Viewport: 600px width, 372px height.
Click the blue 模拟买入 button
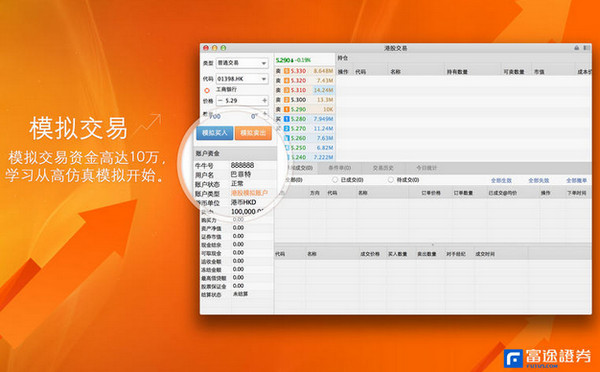pos(215,133)
